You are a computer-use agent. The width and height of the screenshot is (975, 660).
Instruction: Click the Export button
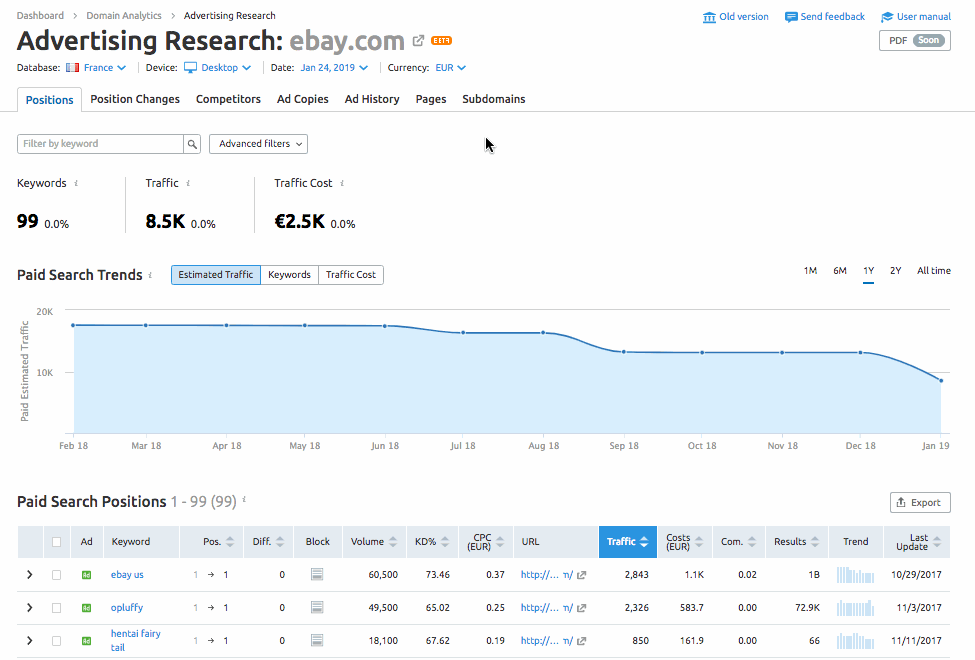(920, 503)
